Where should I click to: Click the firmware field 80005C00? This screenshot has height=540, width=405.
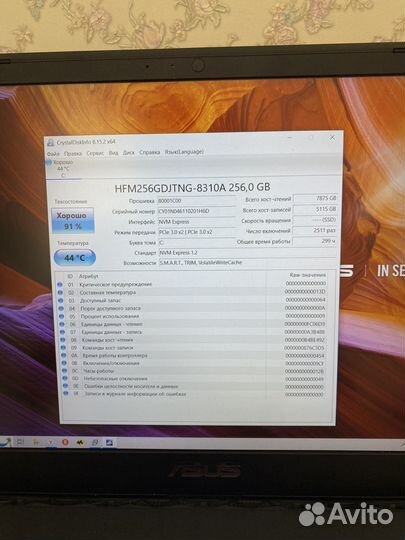click(196, 200)
